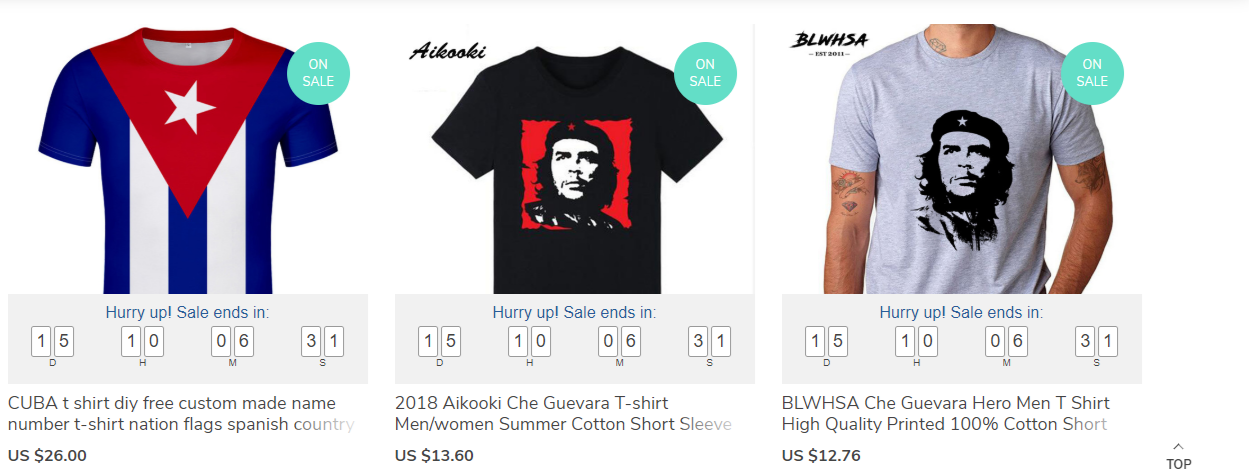Click ON SALE badge on Cuba shirt
The image size is (1249, 471).
click(x=318, y=73)
